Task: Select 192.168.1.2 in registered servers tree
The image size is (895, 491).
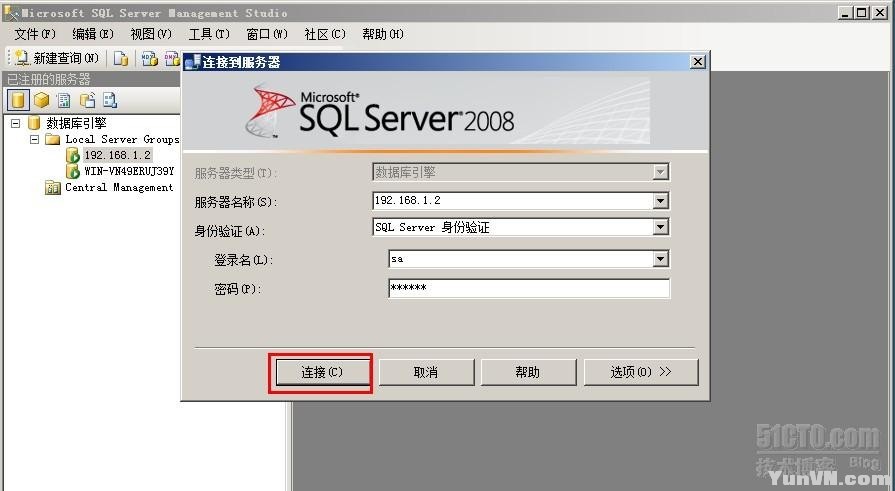Action: [117, 155]
